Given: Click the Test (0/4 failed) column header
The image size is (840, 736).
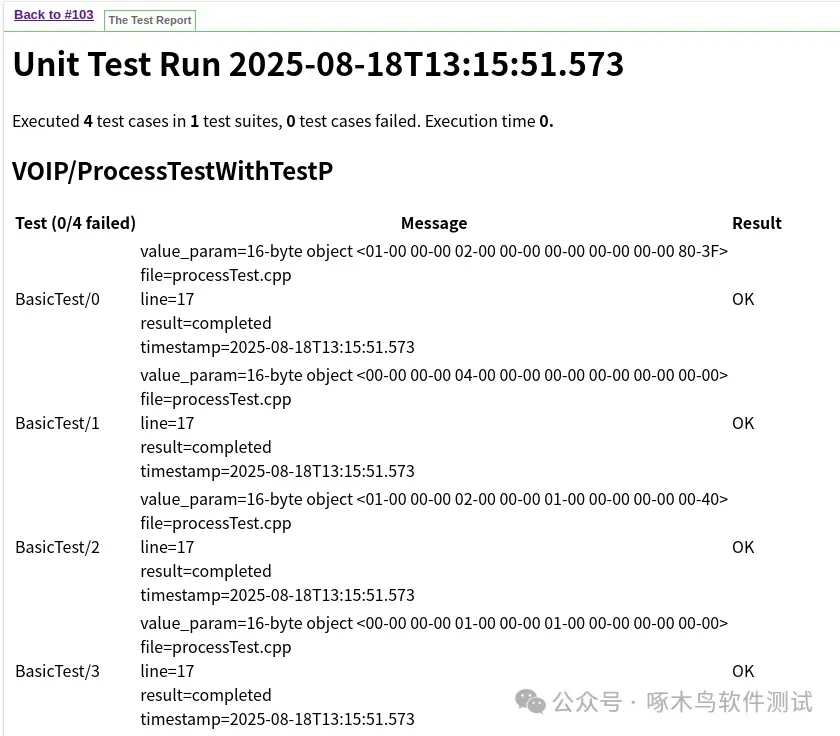Looking at the screenshot, I should 76,223.
